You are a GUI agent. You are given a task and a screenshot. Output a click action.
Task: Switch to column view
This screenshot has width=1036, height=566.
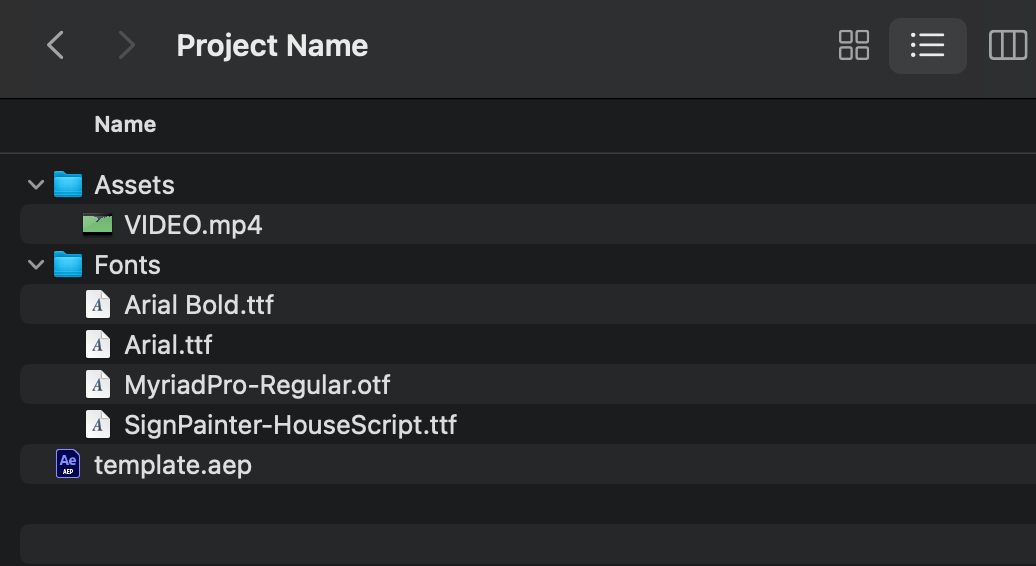(1008, 46)
